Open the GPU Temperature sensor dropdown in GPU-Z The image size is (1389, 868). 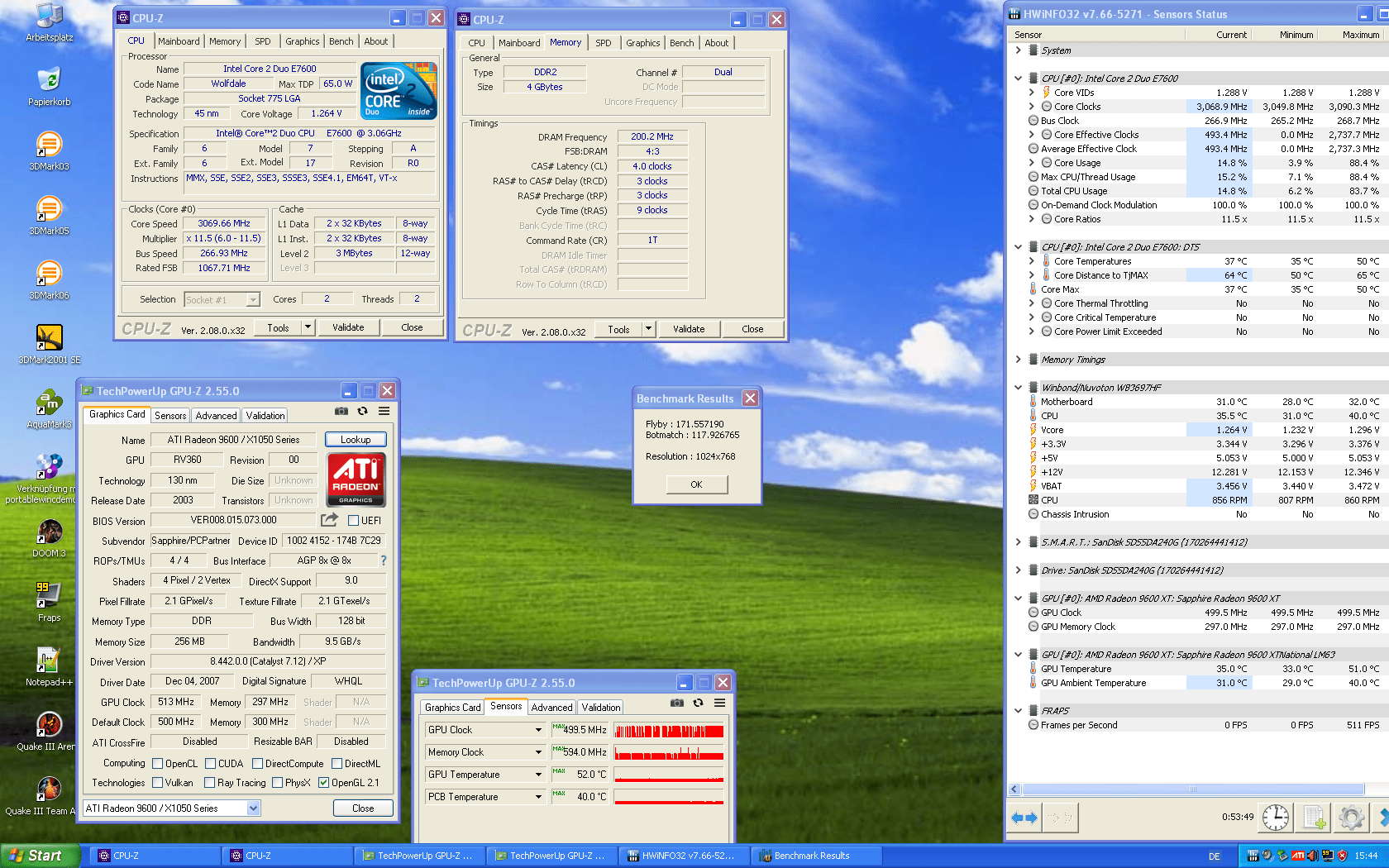(538, 775)
